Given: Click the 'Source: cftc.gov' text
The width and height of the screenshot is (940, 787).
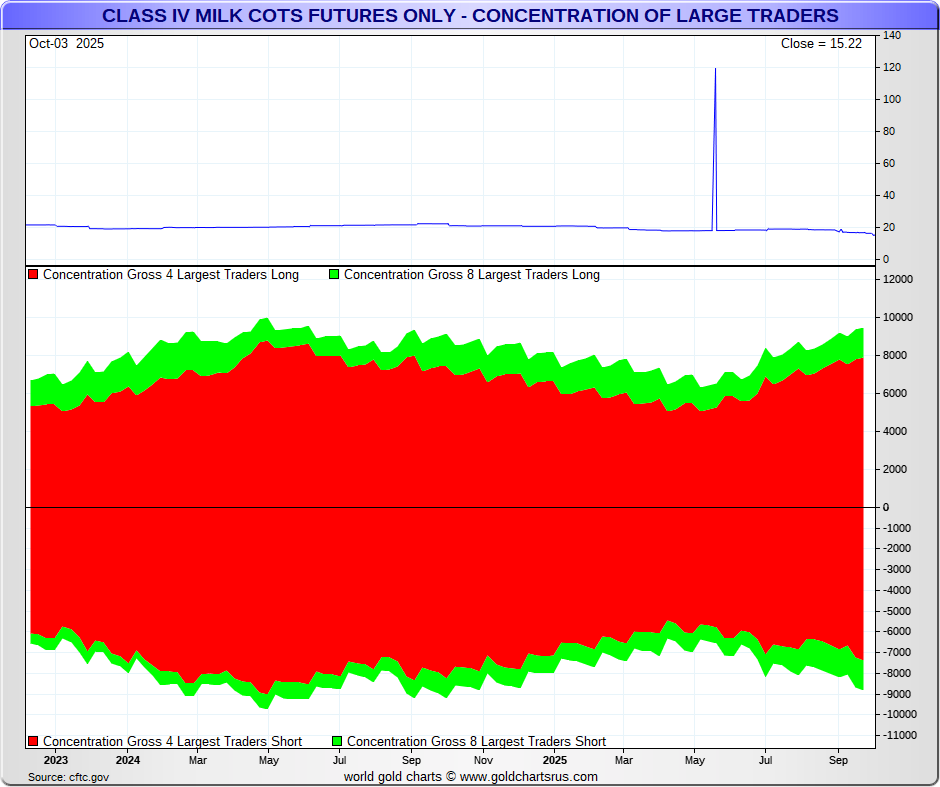Looking at the screenshot, I should pos(68,777).
